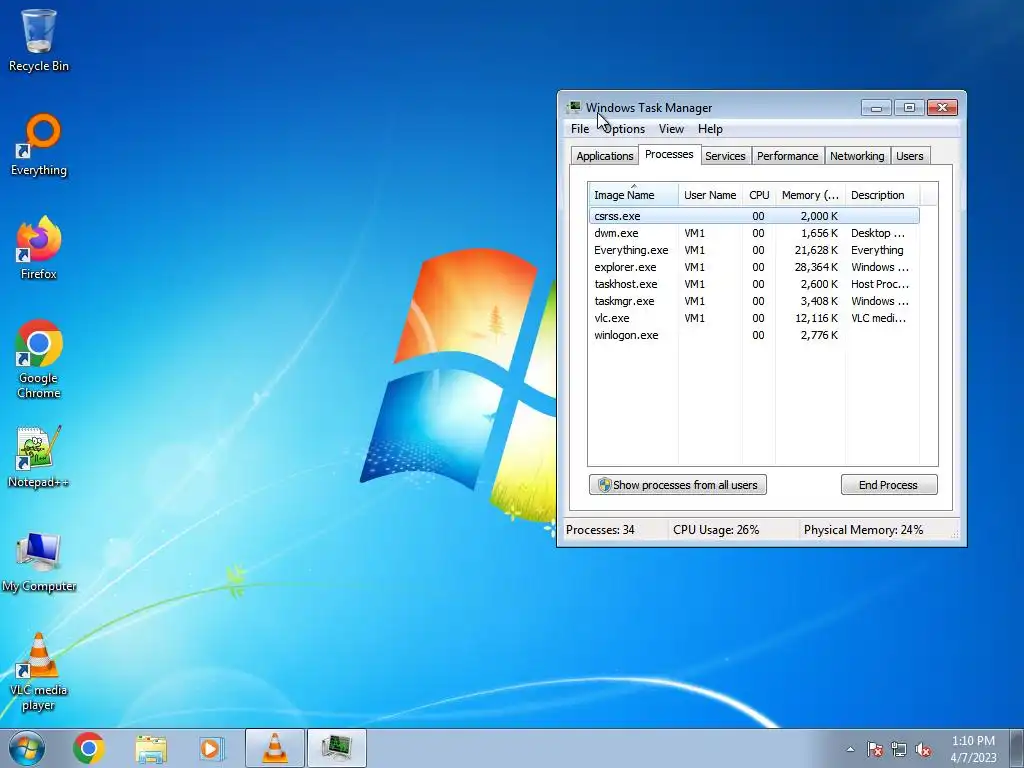Switch to the Users tab
Viewport: 1024px width, 768px height.
tap(910, 156)
